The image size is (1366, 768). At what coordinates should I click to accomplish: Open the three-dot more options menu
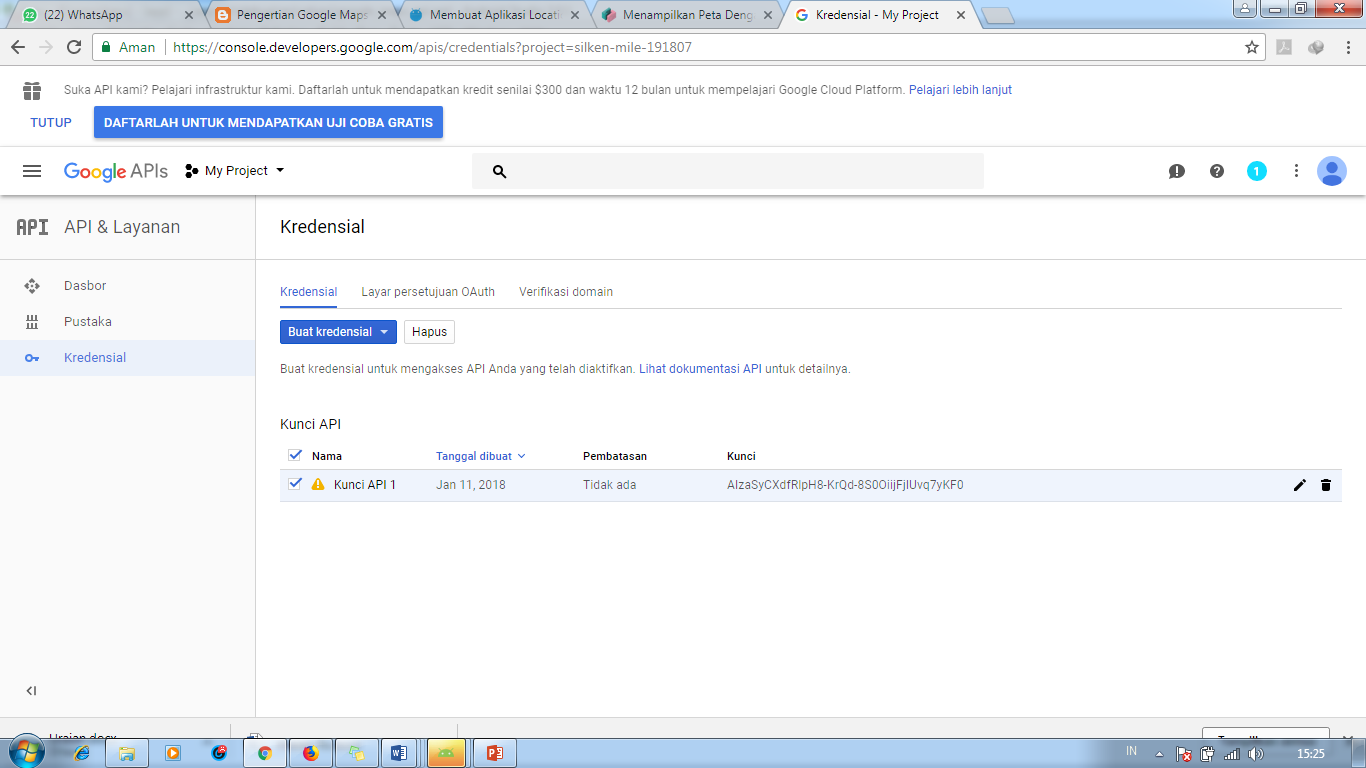pyautogui.click(x=1296, y=171)
